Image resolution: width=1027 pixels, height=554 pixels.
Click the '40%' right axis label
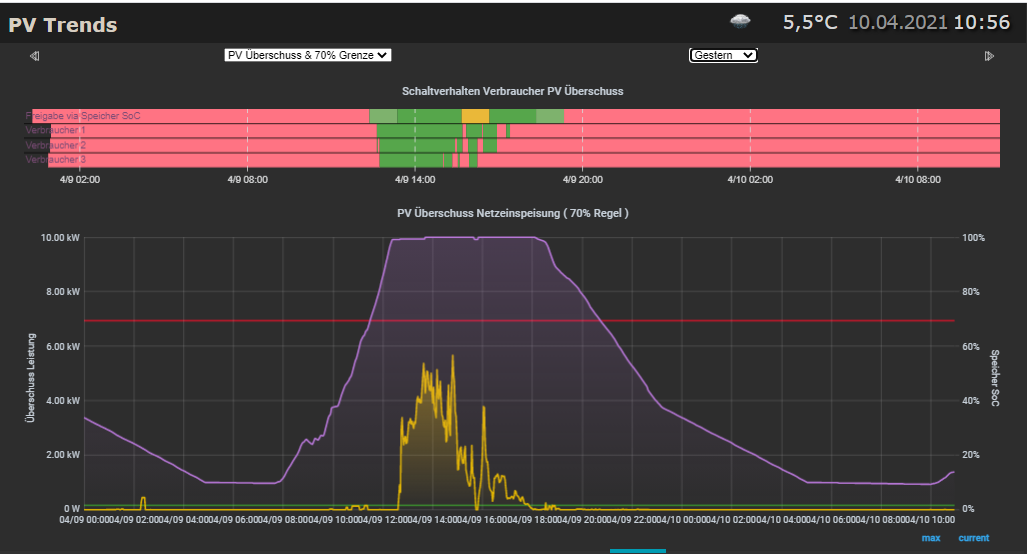[x=971, y=401]
